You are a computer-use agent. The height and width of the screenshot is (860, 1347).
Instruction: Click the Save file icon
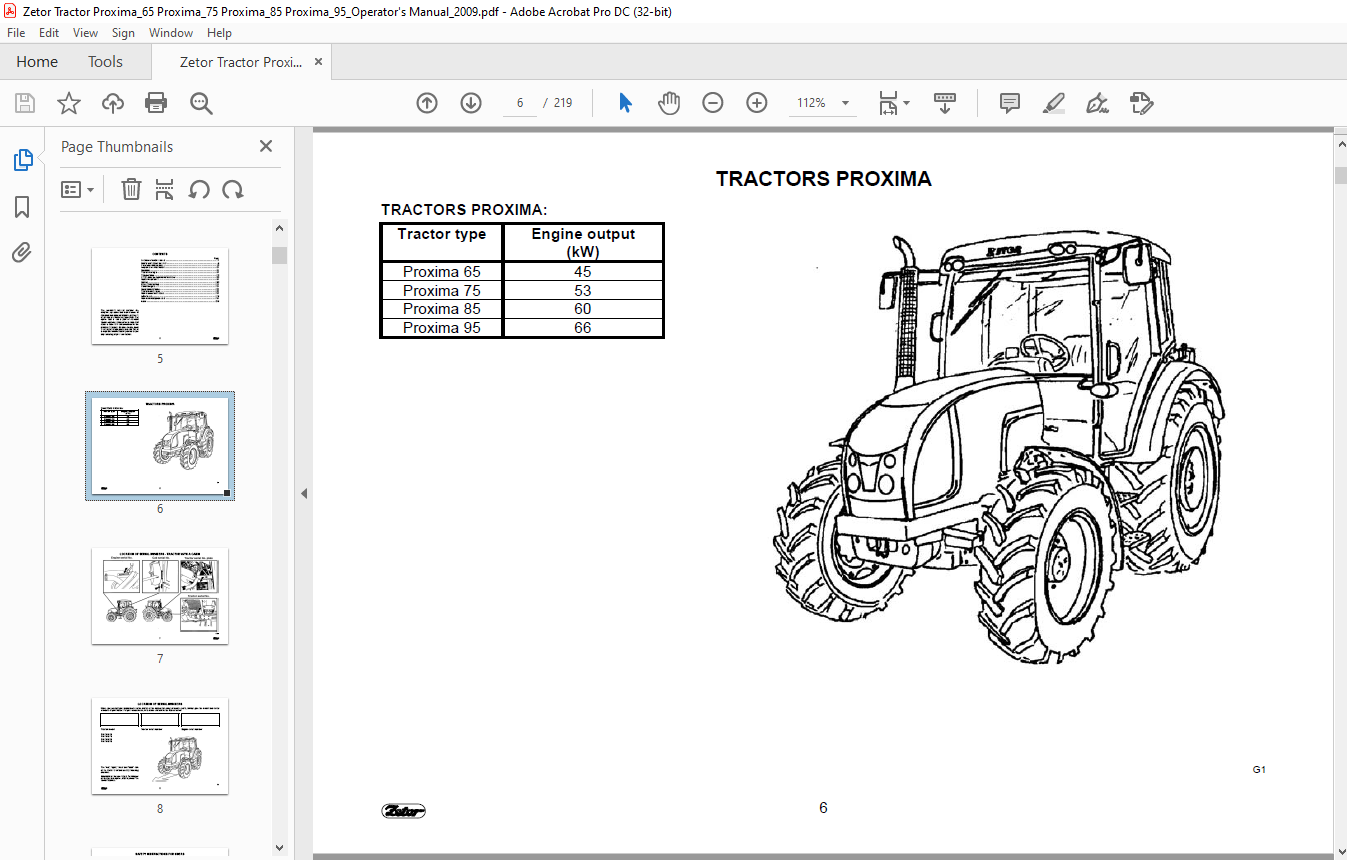point(25,103)
